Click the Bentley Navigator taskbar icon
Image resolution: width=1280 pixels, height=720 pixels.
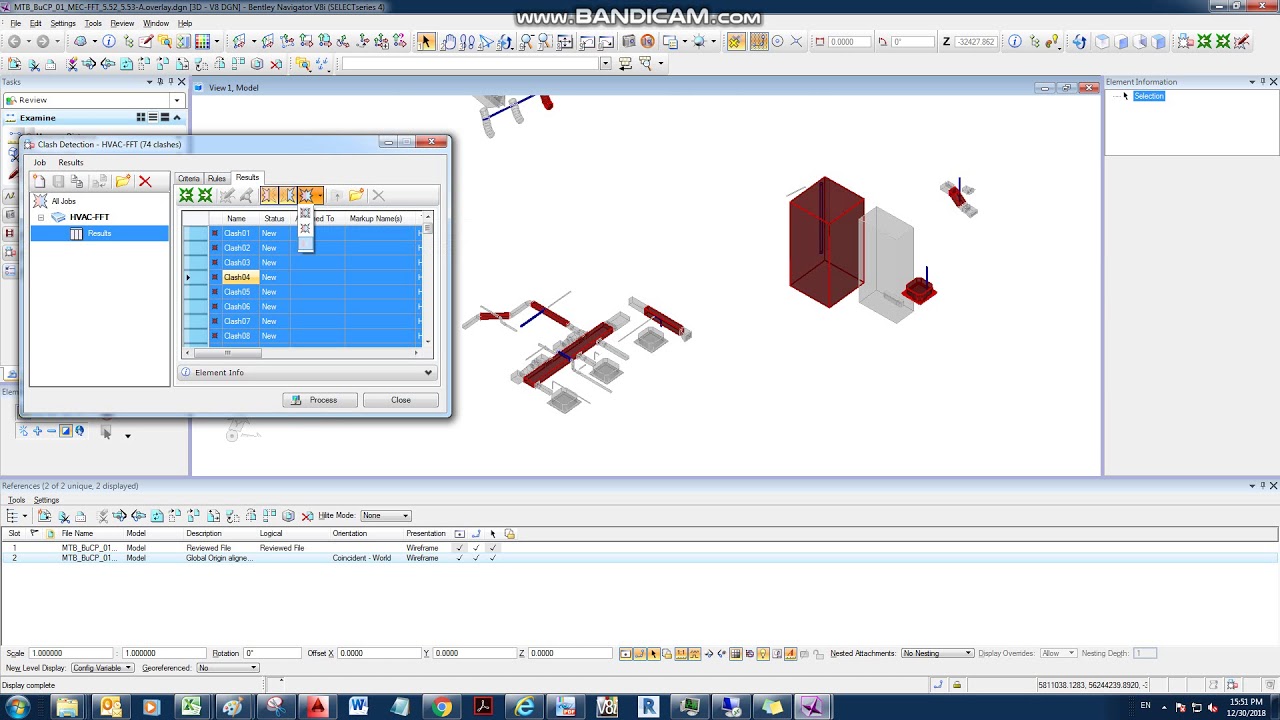pos(812,707)
